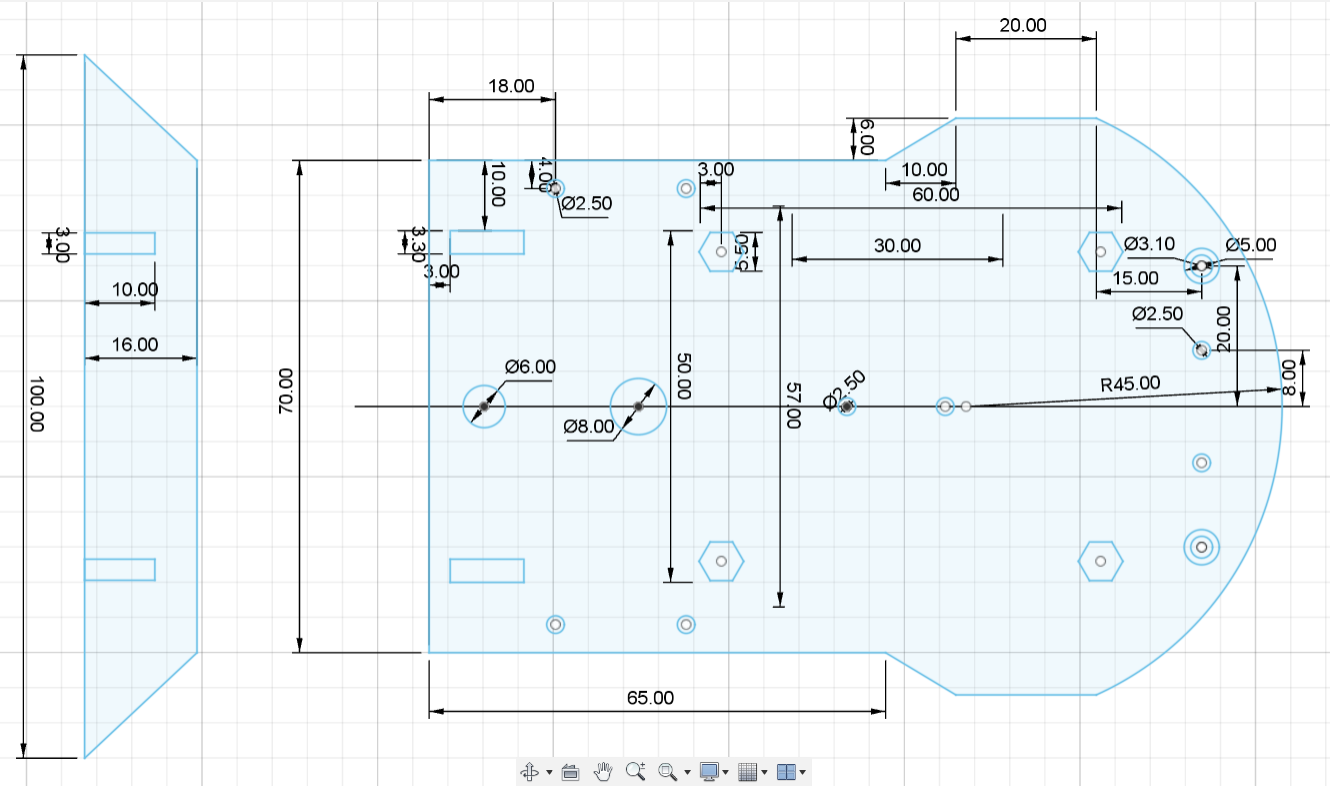Click the Ø8.00 diameter dimension
Screen dimensions: 1330x786
pos(589,427)
